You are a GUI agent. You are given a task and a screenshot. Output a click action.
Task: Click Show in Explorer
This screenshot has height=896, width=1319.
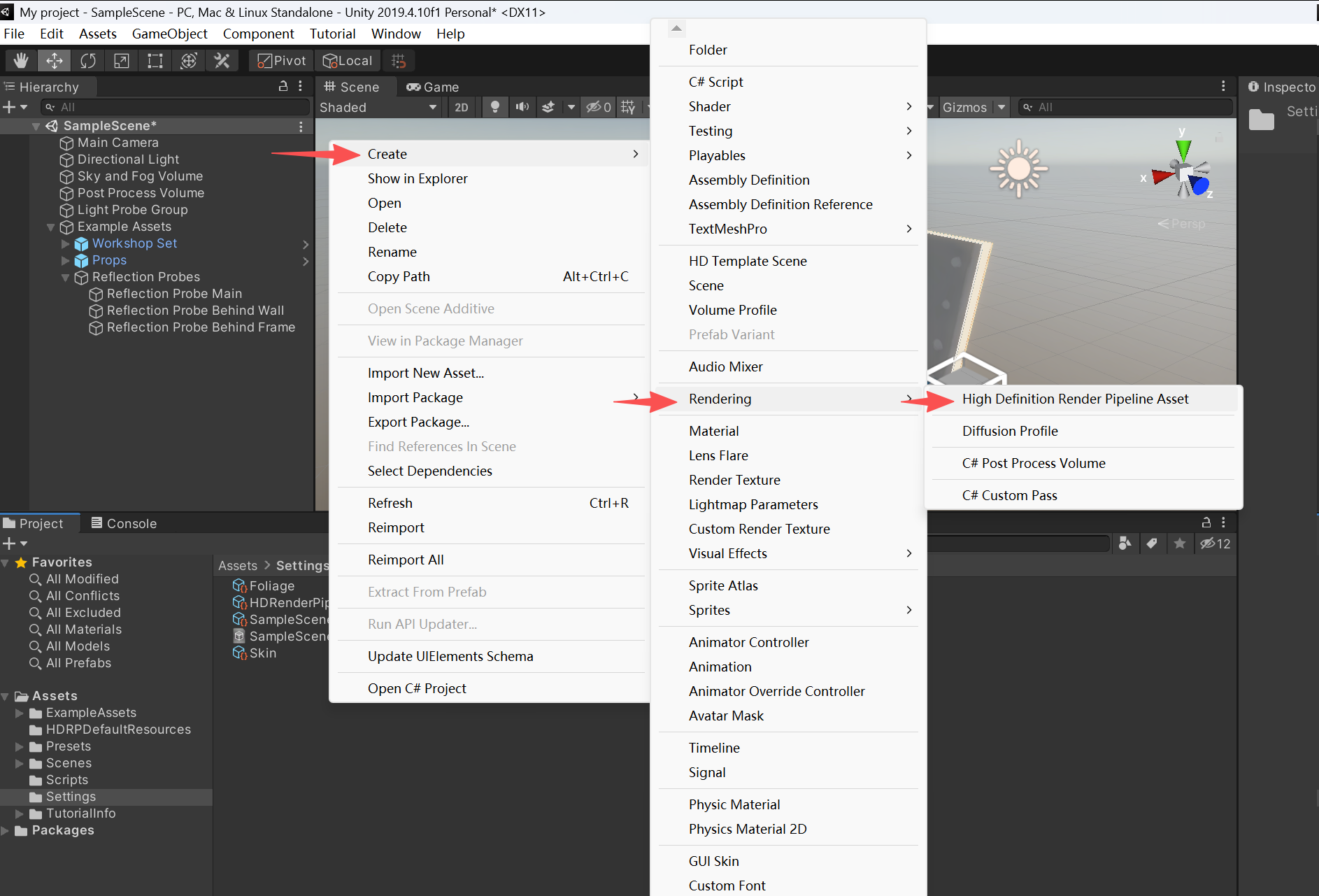[x=490, y=178]
